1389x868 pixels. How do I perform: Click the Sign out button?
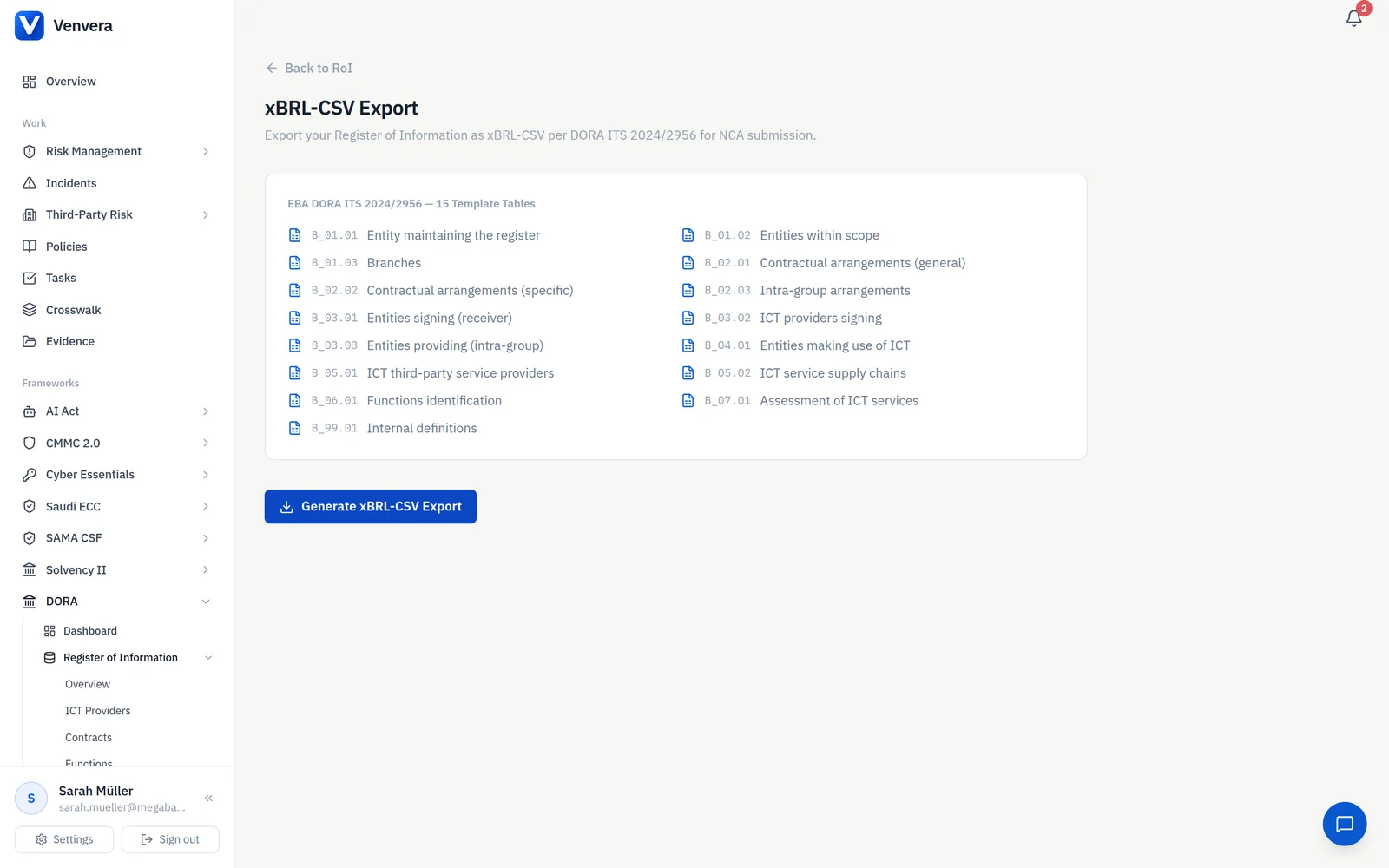170,839
